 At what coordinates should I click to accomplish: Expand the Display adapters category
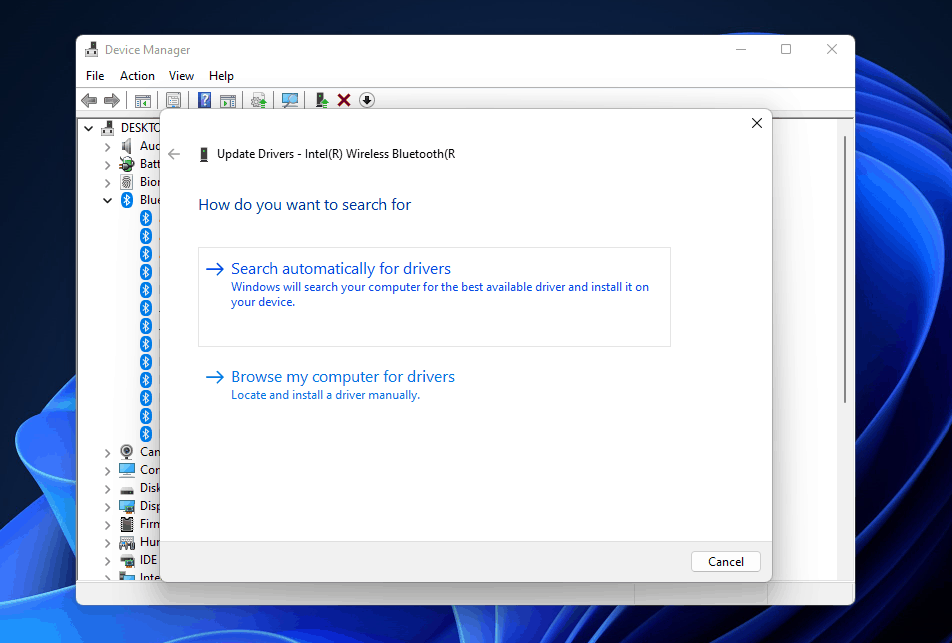tap(107, 505)
